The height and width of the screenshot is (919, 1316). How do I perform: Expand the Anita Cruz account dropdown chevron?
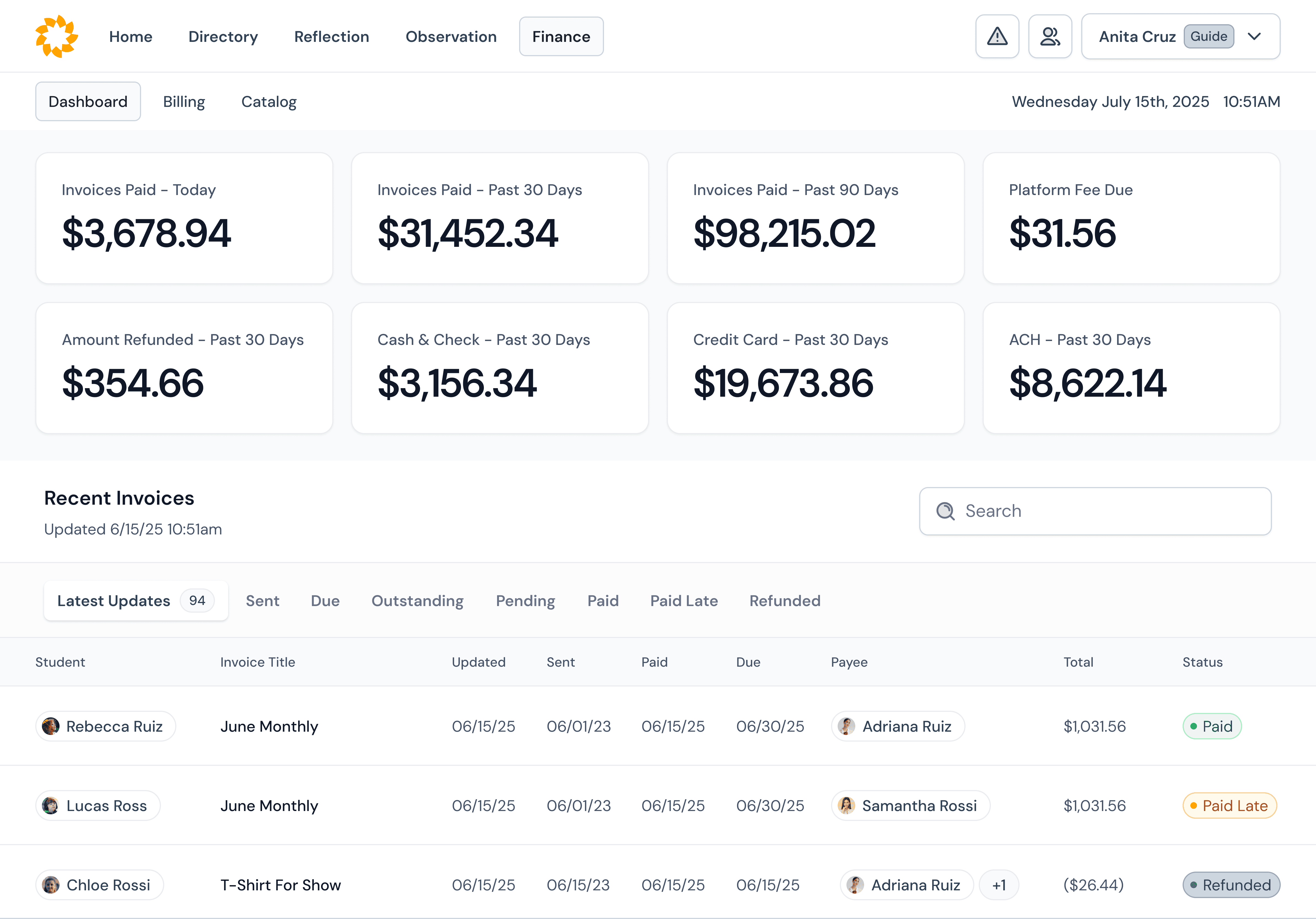point(1254,37)
